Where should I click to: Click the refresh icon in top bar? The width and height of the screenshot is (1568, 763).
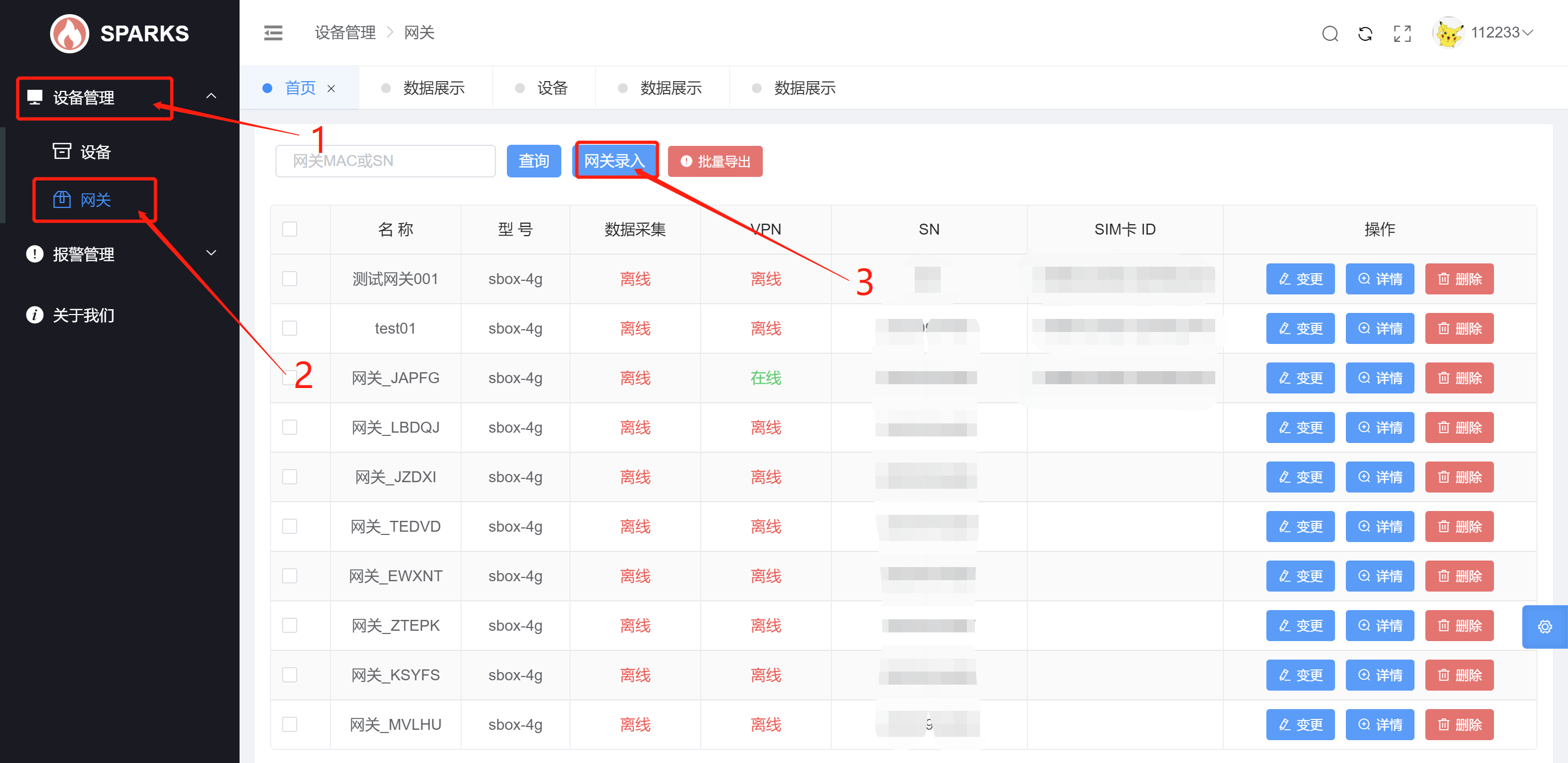(1365, 33)
